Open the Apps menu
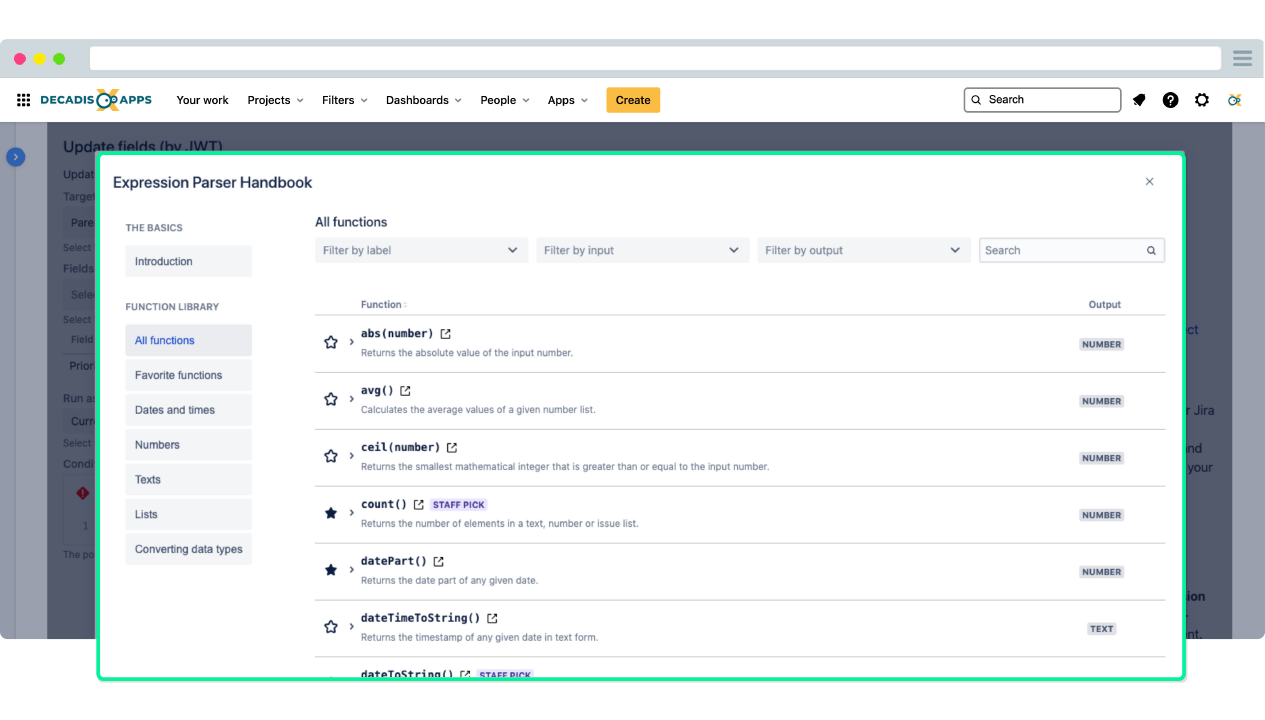 [568, 100]
